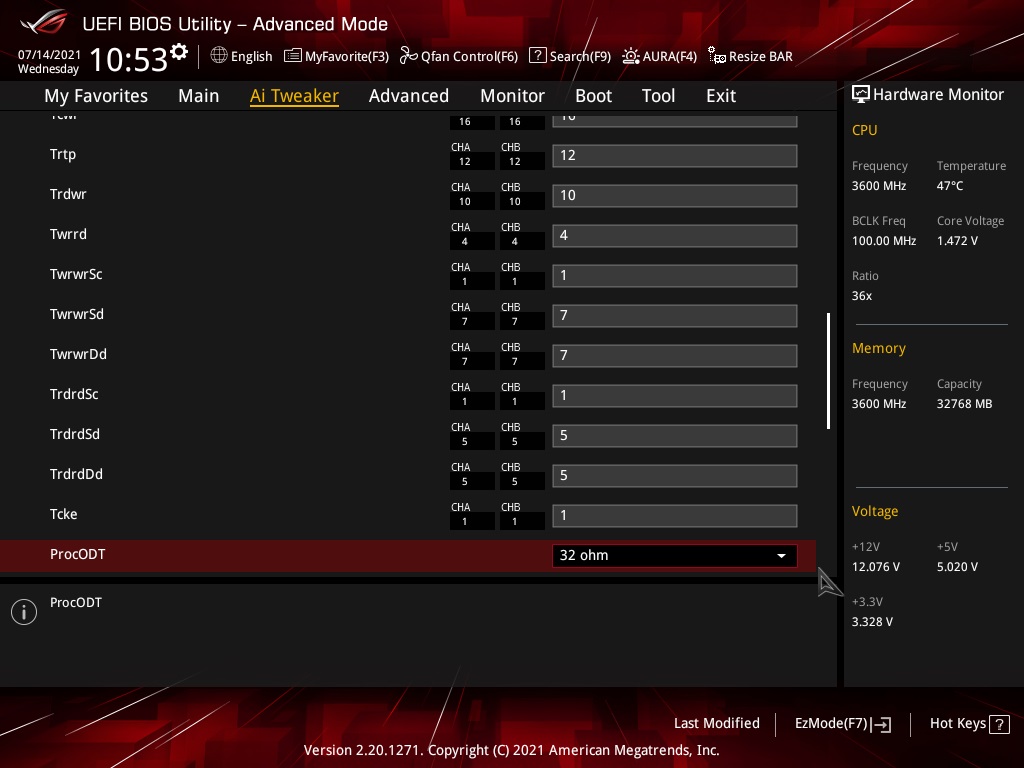
Task: Click the 07/14/2021 date text
Action: pos(49,54)
